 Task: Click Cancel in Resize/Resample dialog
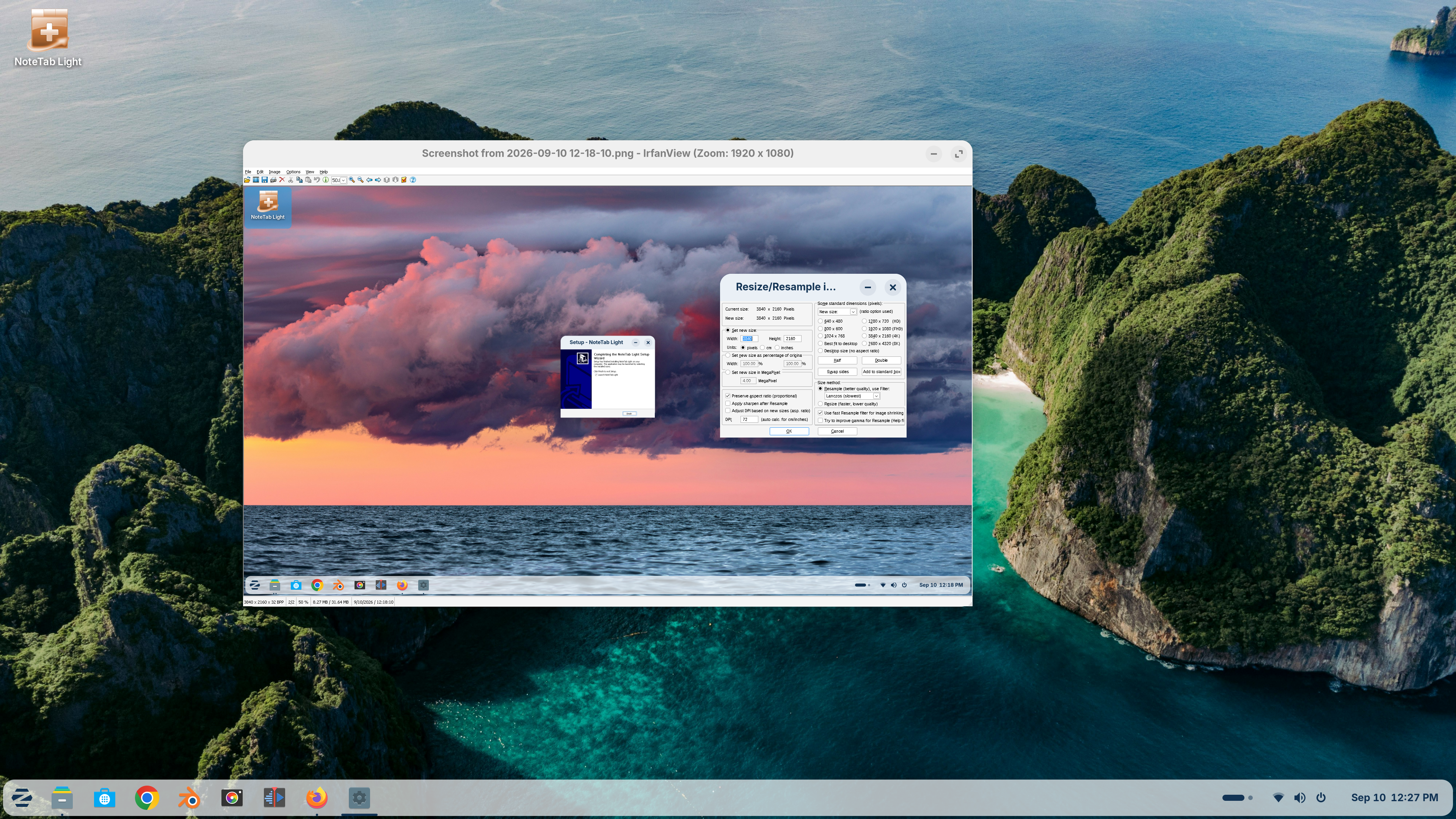(x=838, y=431)
